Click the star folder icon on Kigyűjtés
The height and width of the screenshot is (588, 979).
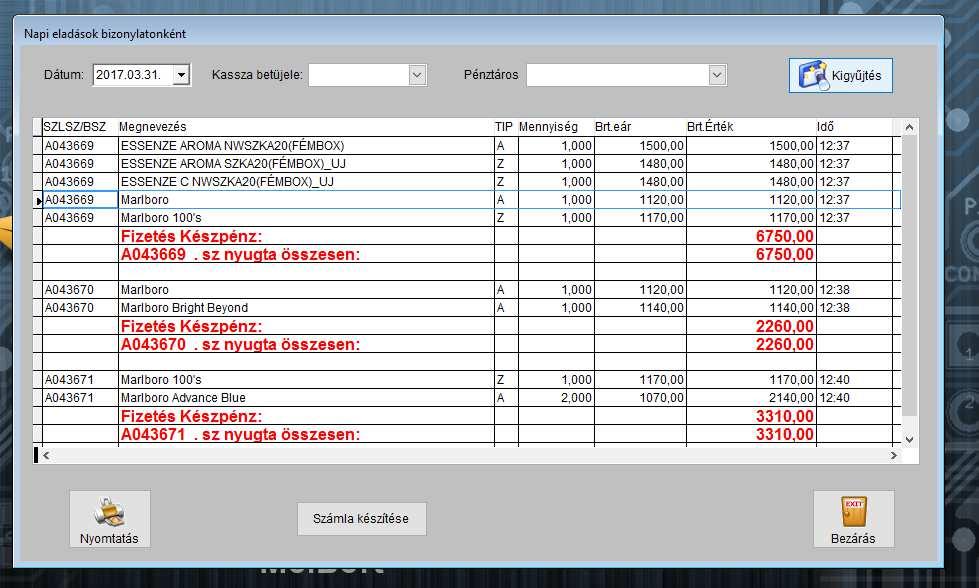(x=813, y=76)
